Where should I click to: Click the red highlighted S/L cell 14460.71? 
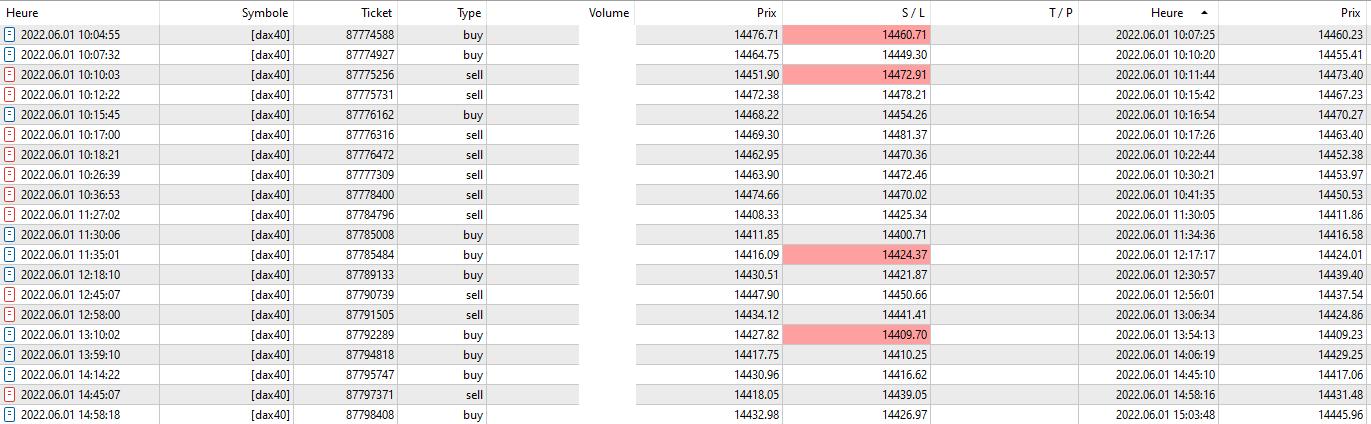click(856, 34)
